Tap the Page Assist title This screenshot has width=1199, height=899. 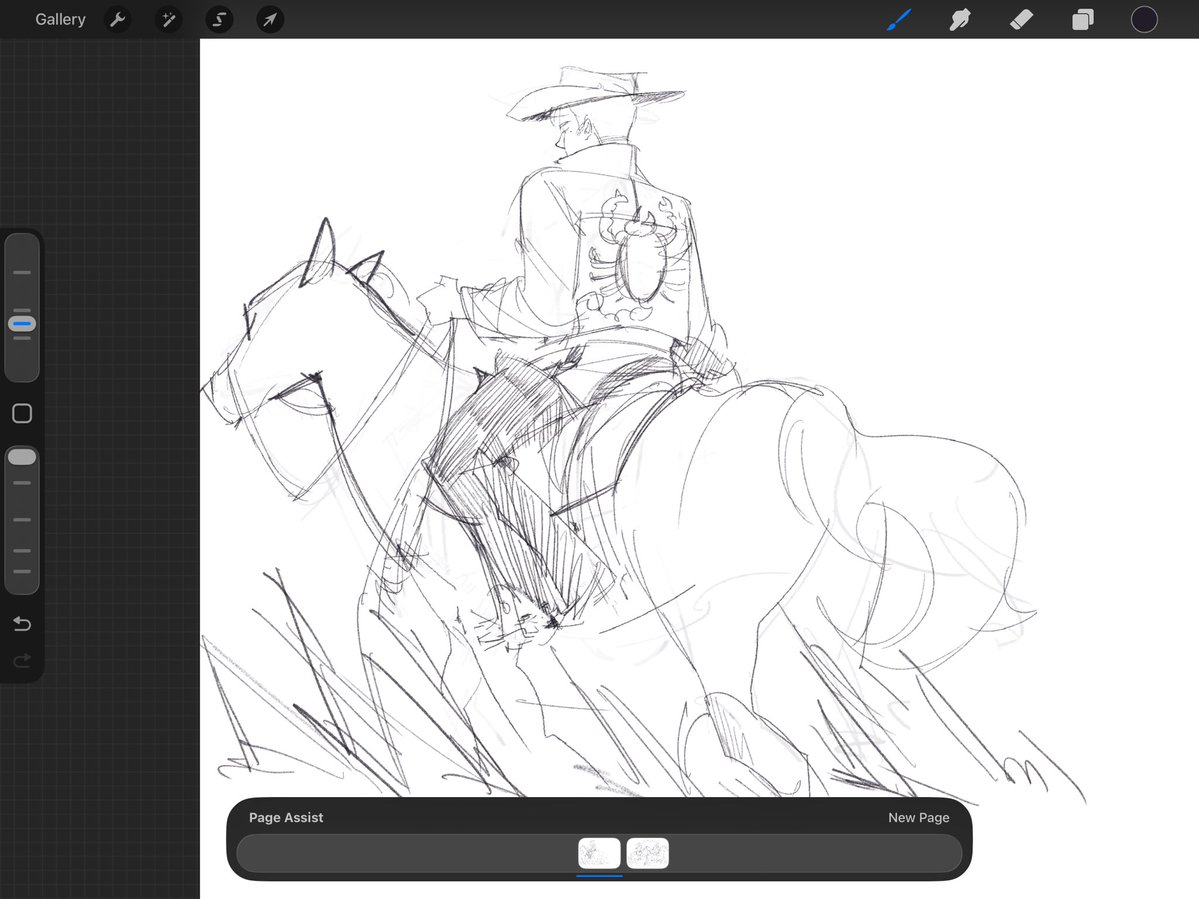[286, 817]
